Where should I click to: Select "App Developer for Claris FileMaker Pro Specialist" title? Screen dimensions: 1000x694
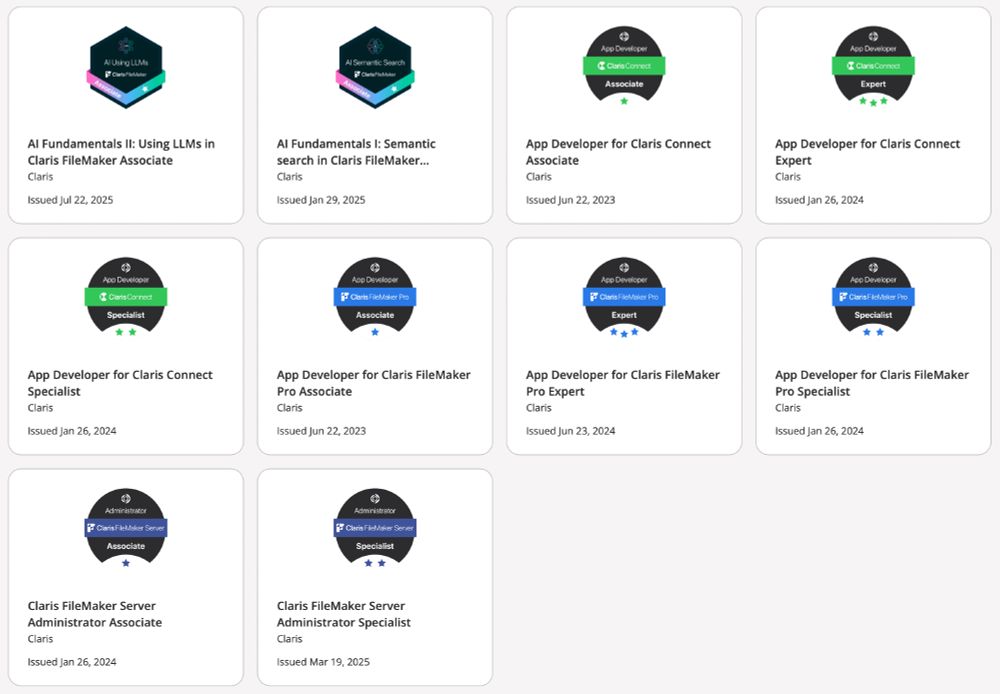point(872,383)
